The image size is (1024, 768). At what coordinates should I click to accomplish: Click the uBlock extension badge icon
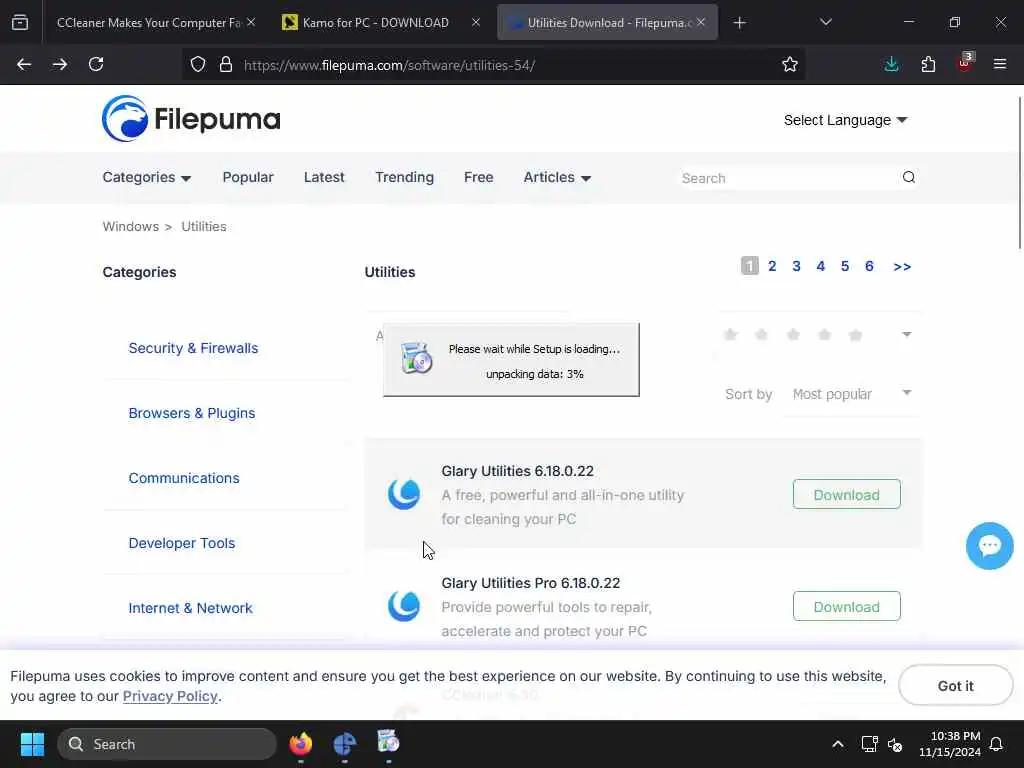[965, 63]
